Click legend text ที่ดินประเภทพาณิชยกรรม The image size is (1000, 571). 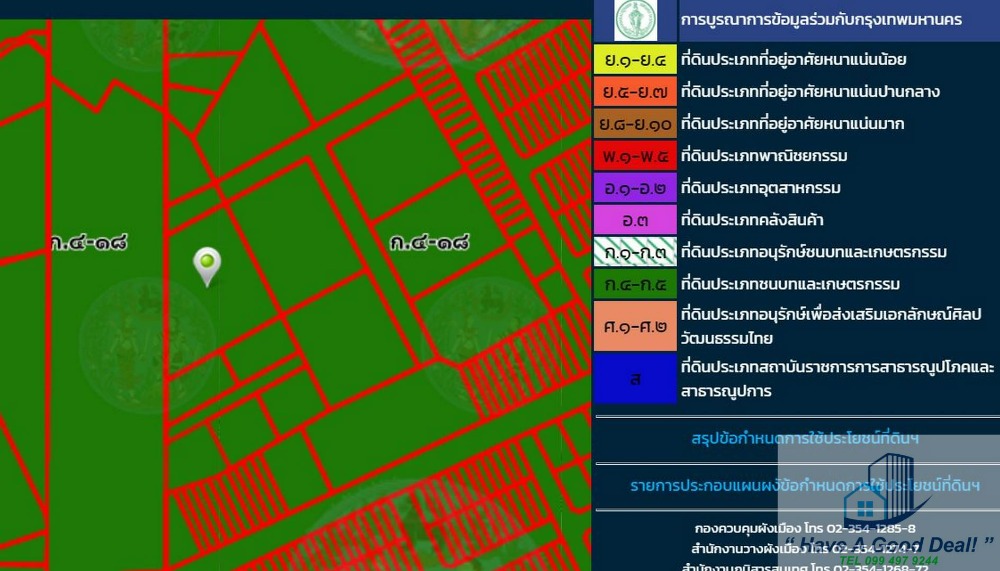tap(764, 156)
